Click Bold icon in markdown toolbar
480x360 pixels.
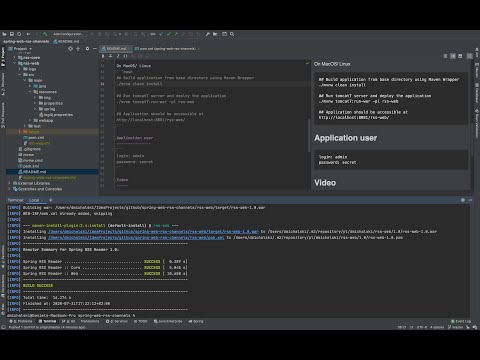[103, 56]
